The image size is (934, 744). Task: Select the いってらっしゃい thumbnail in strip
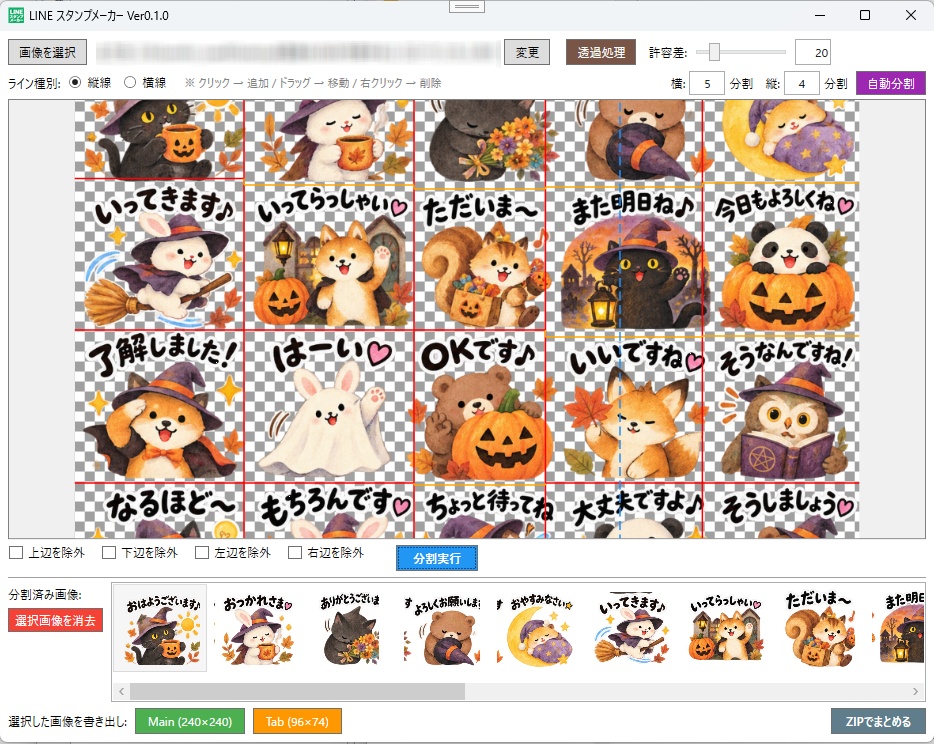pos(724,630)
